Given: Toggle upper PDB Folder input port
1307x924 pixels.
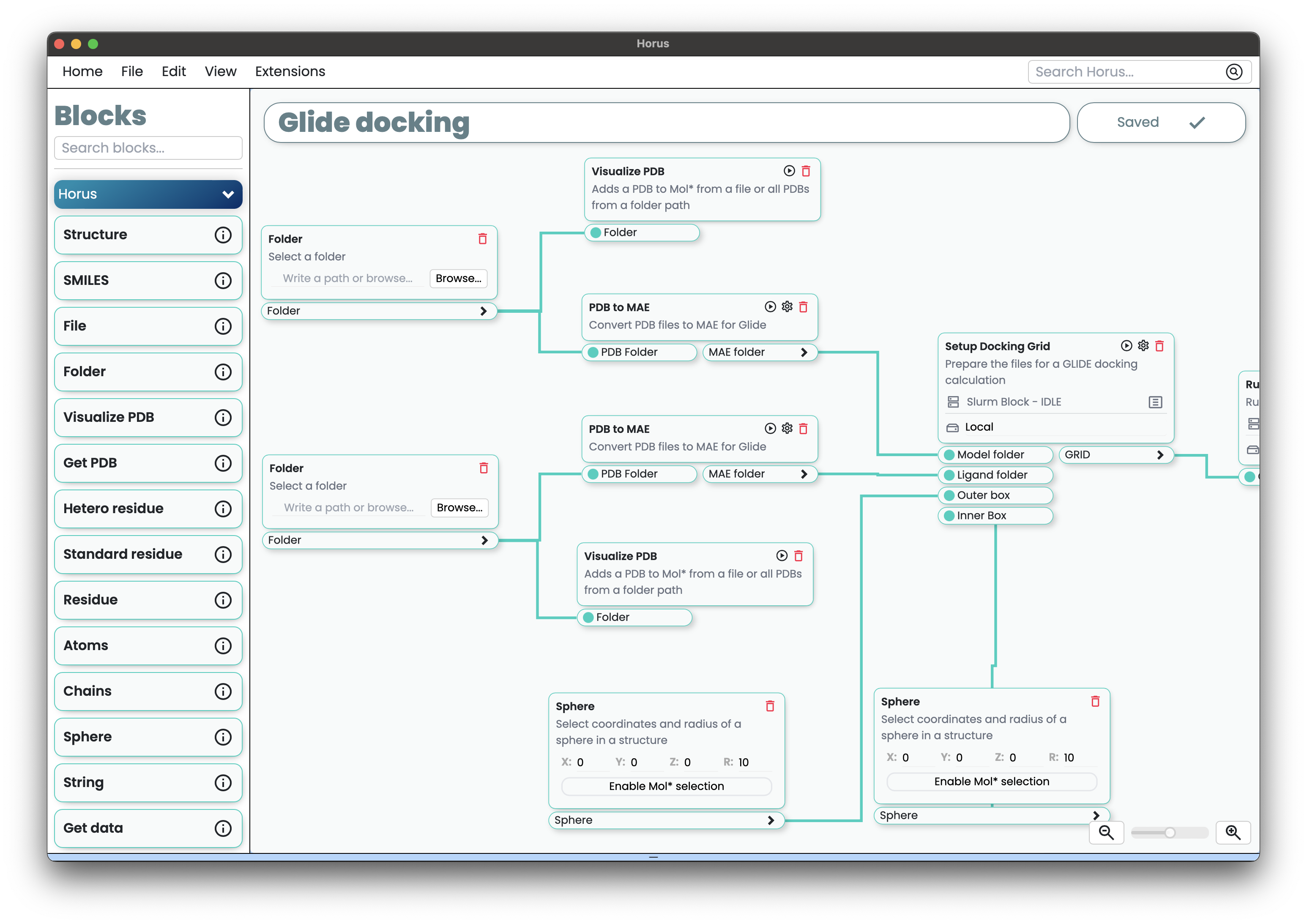Looking at the screenshot, I should pos(593,353).
